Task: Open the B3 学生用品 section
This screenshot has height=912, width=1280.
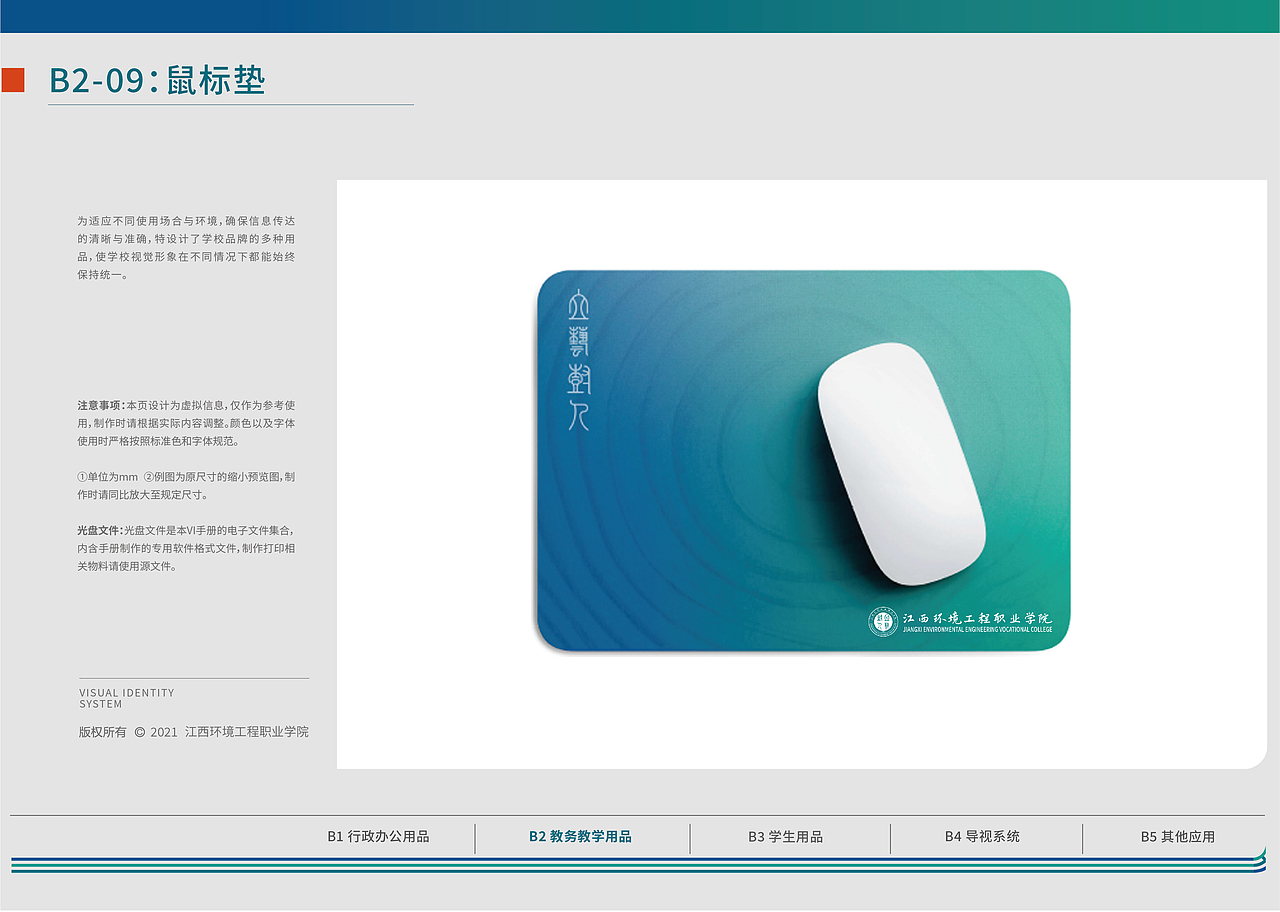Action: (786, 838)
